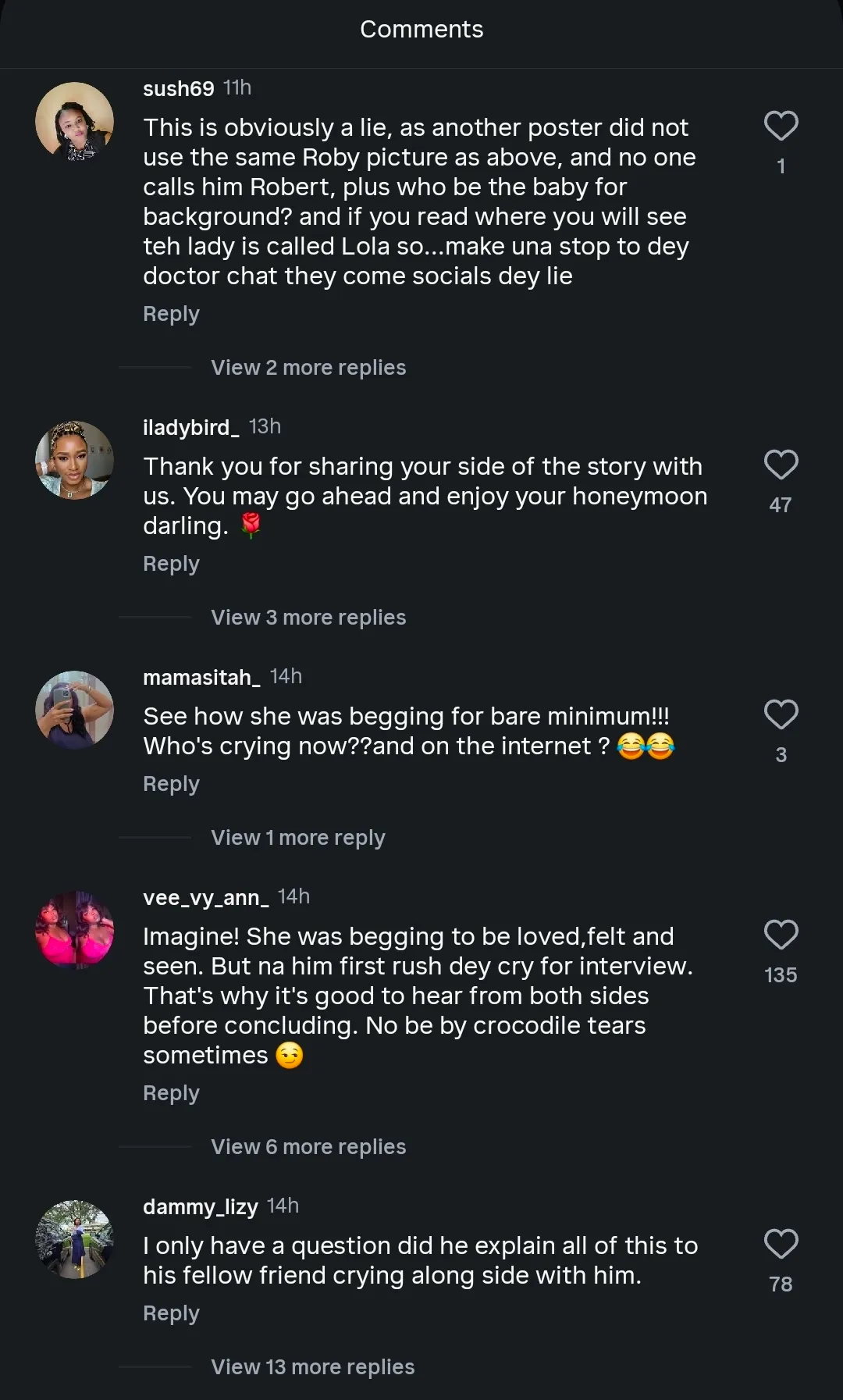843x1400 pixels.
Task: Show 13 more replies under dammy_lizy
Action: [312, 1367]
